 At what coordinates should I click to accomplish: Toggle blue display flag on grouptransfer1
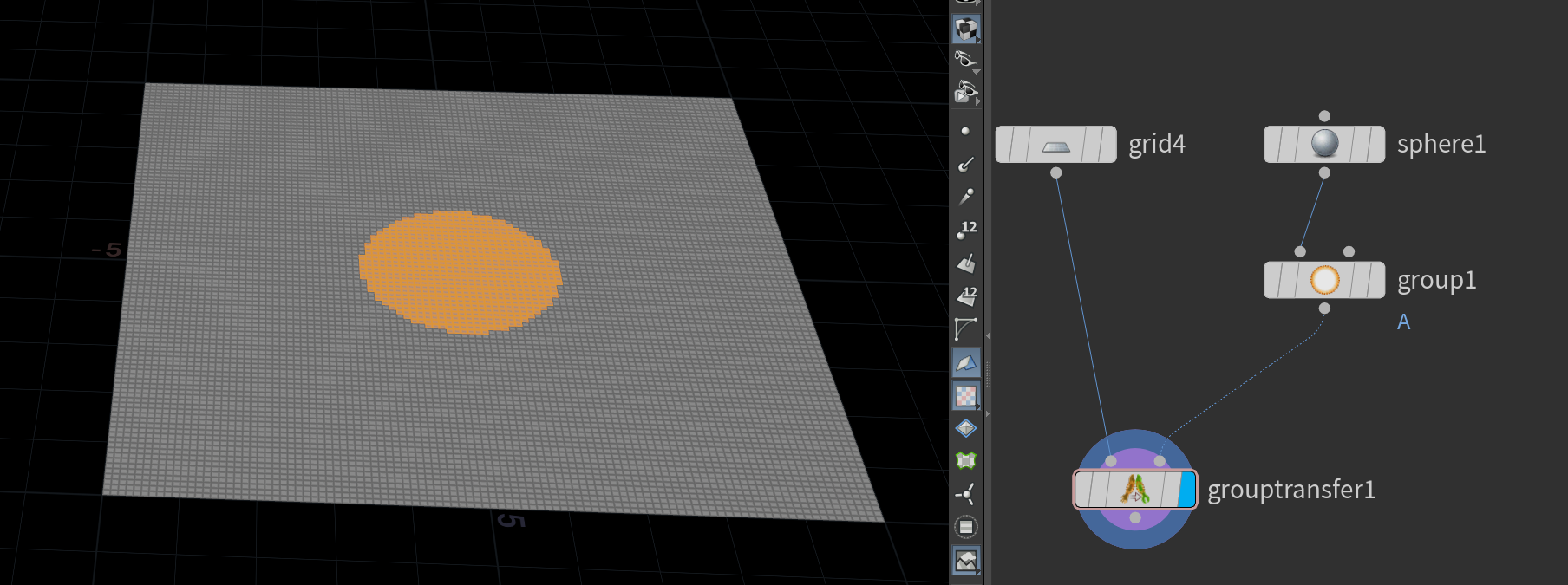[x=1186, y=490]
